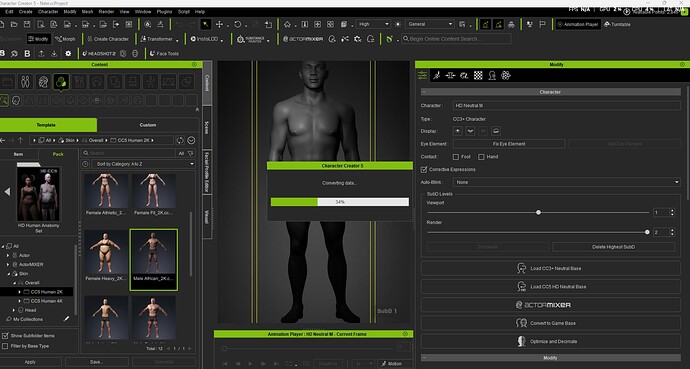Toggle the Foot contact checkbox
This screenshot has height=369, width=690.
tap(456, 157)
